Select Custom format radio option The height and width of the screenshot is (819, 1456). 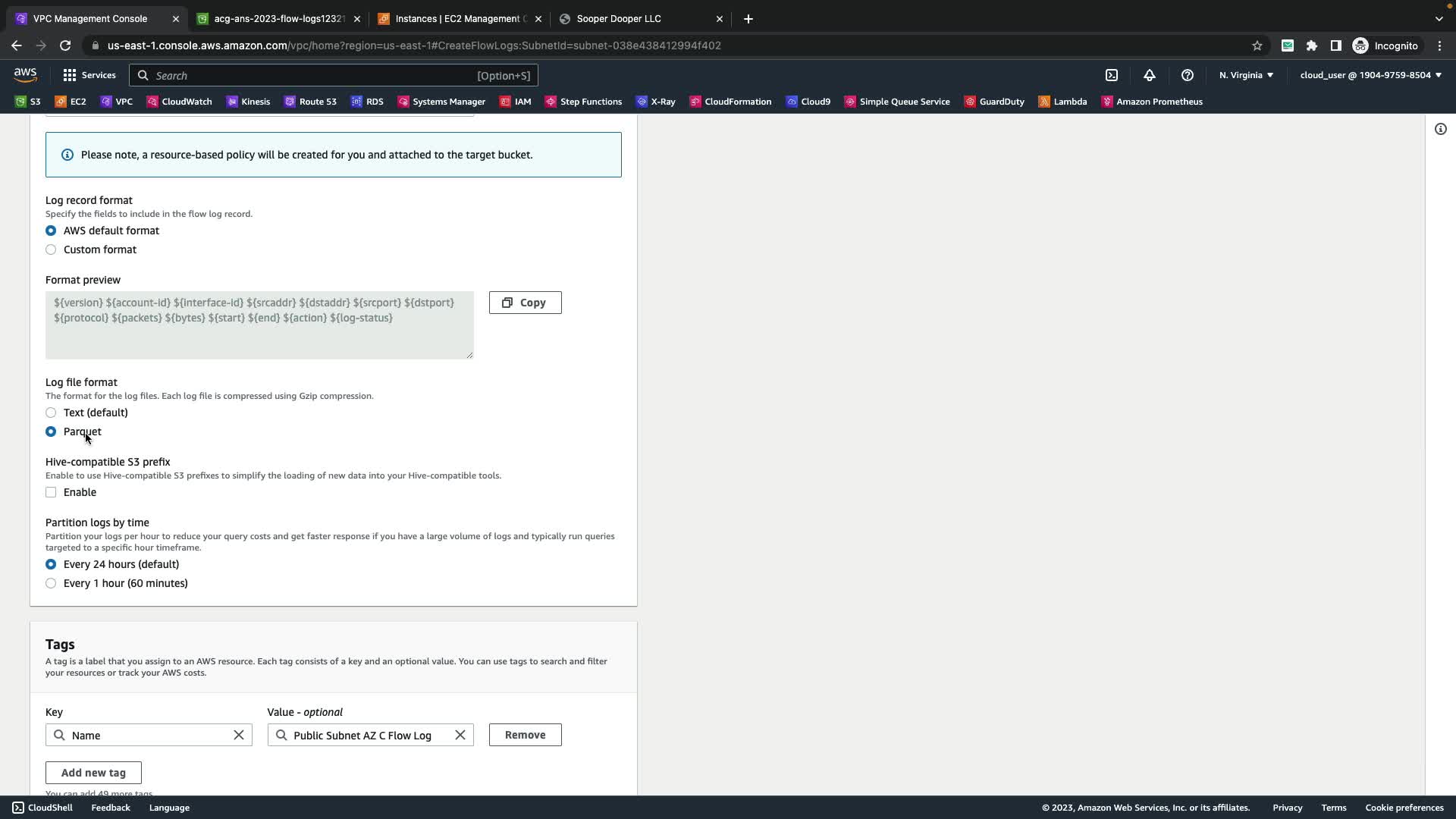[51, 249]
